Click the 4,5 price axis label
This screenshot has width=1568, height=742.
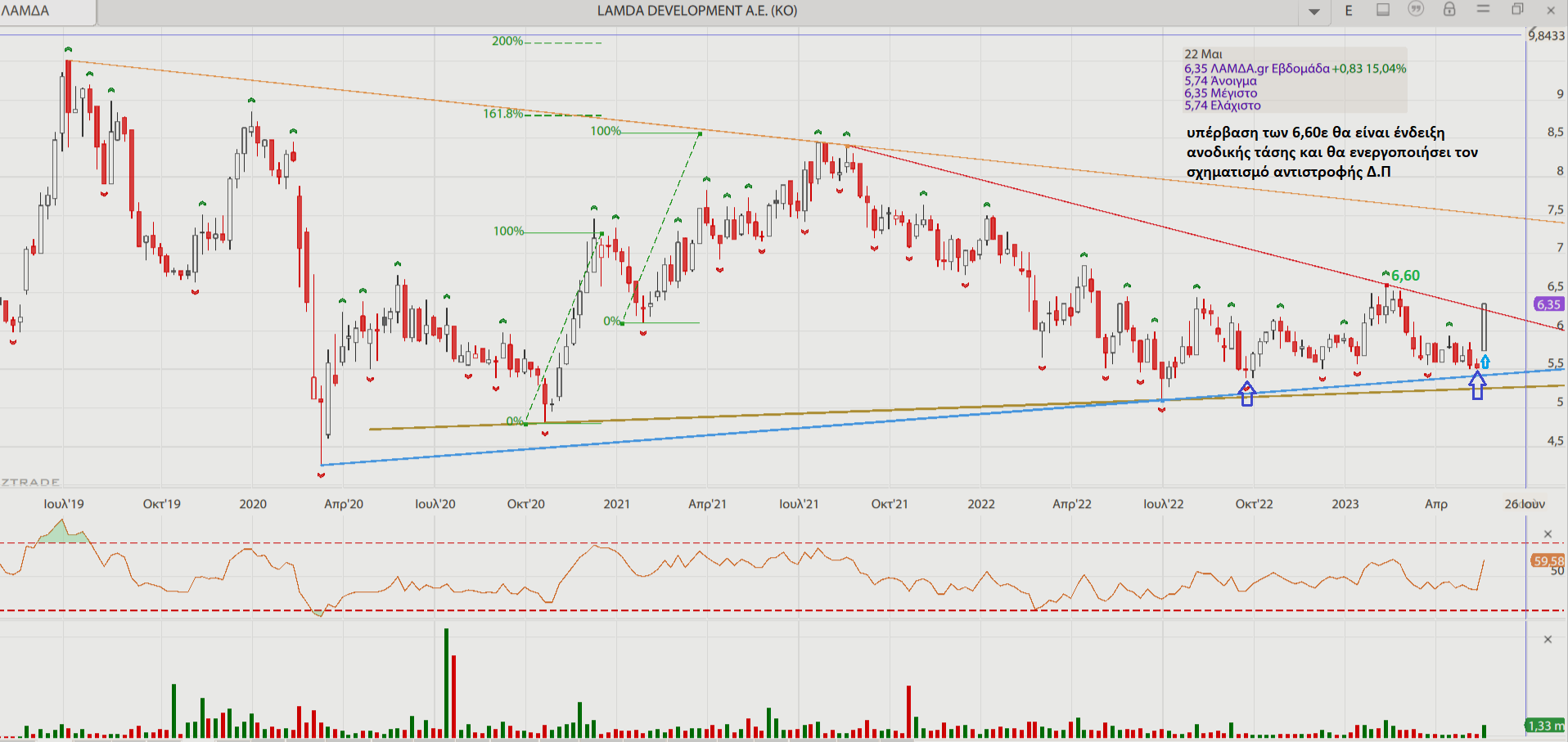coord(1555,441)
